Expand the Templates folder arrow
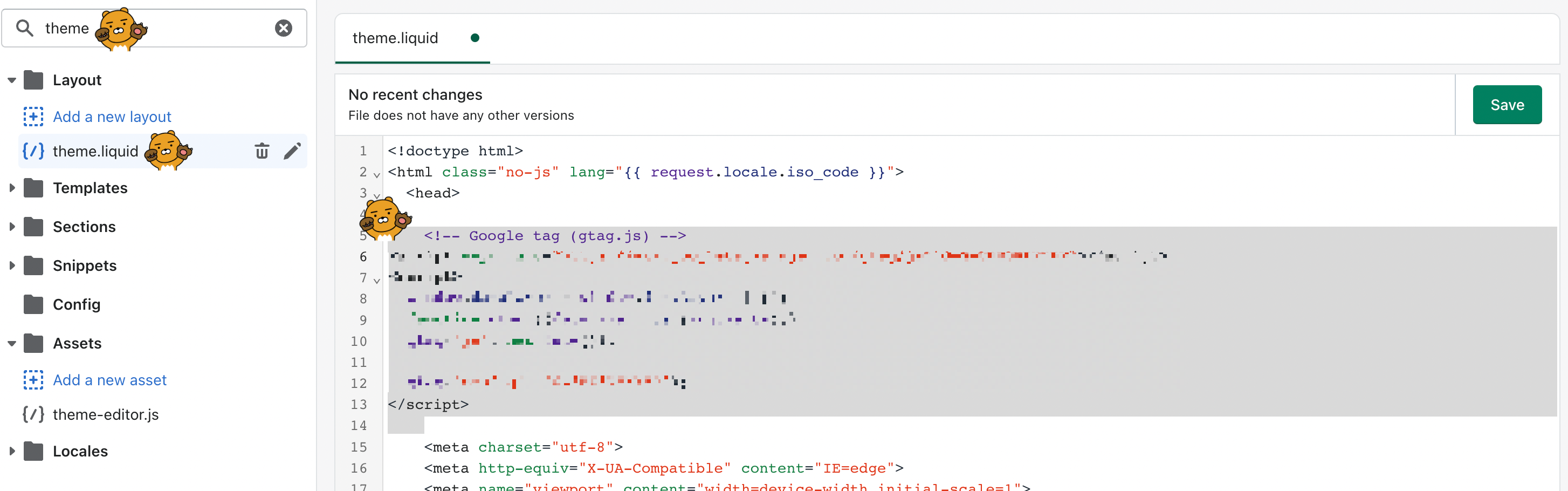The image size is (1568, 491). [11, 188]
